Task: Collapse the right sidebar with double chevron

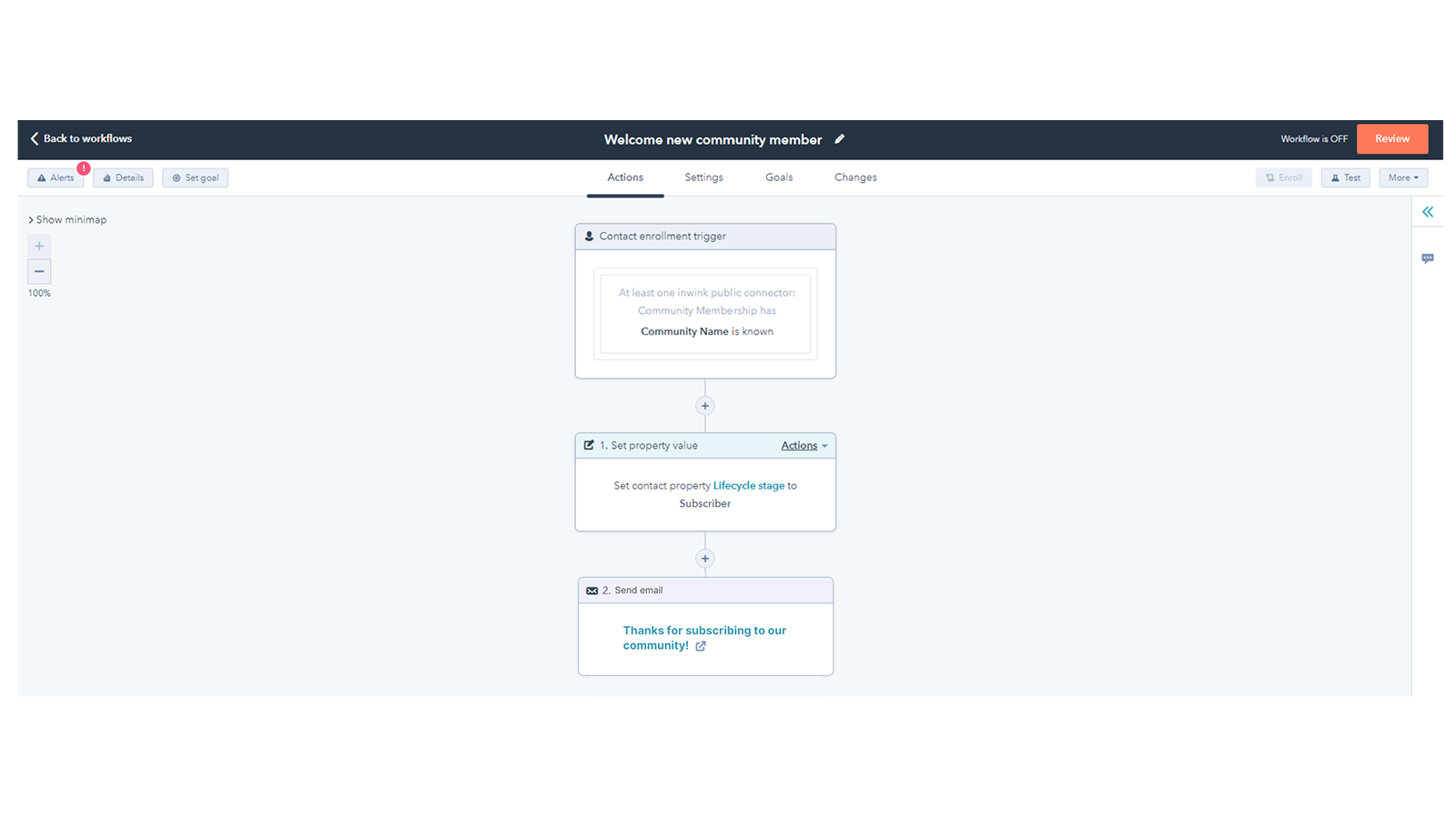Action: tap(1428, 211)
